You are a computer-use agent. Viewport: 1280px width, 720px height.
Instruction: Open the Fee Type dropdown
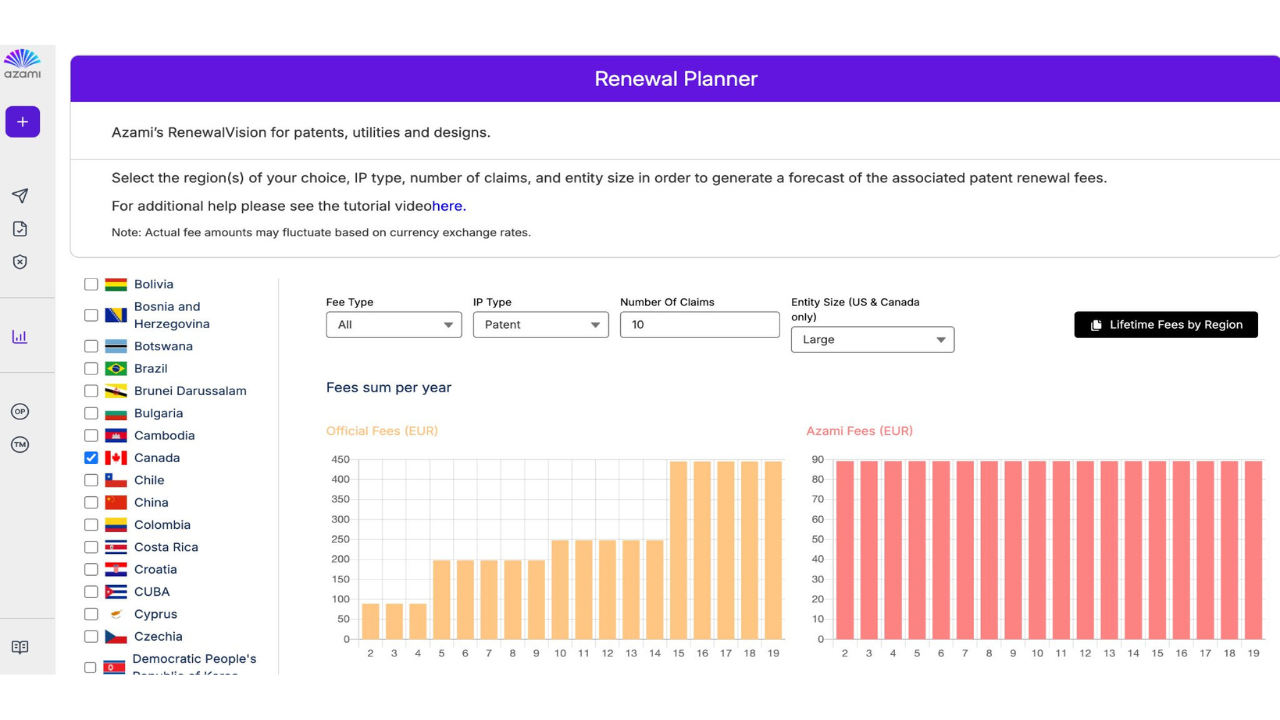pyautogui.click(x=393, y=324)
